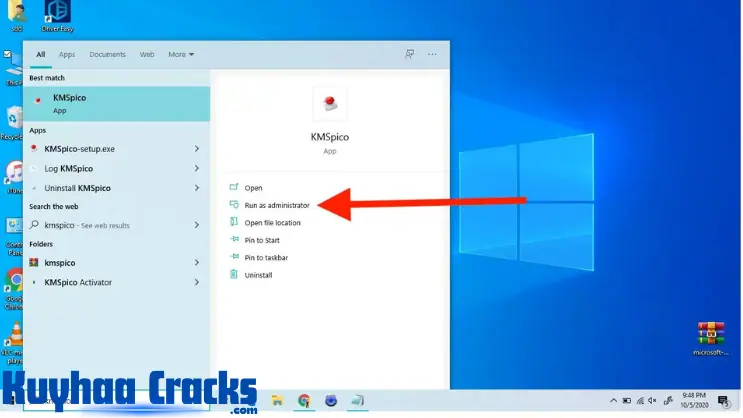Choose Open file location action
Screen dimensions: 743x418
(x=272, y=223)
